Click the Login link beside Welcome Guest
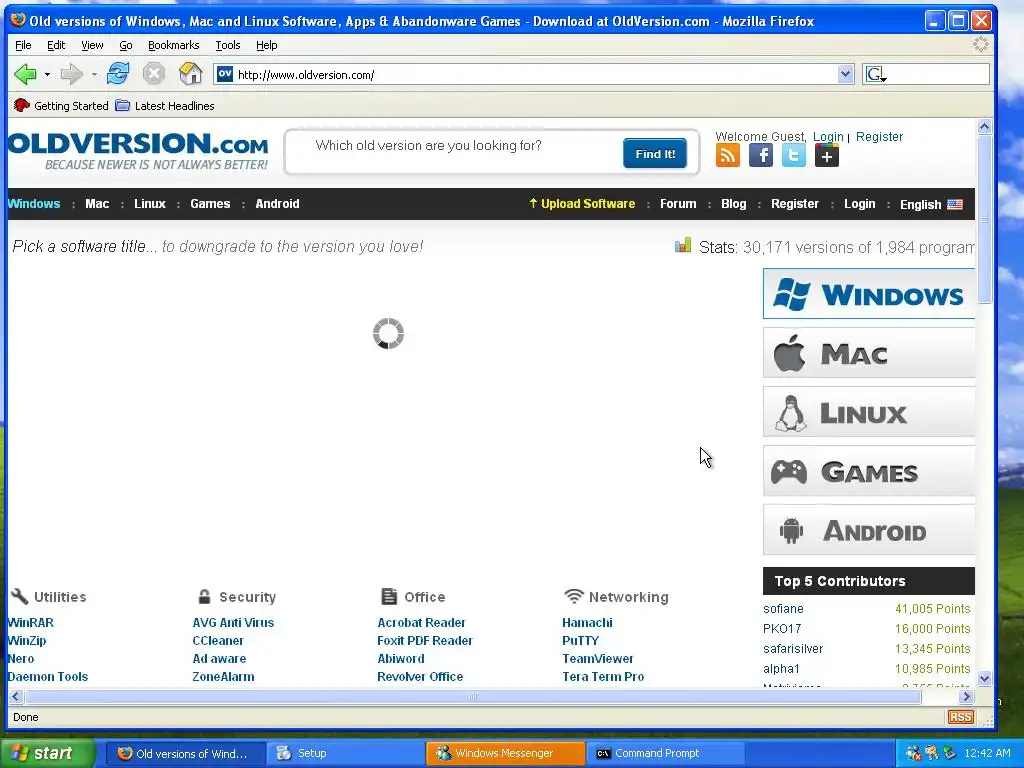 [828, 136]
